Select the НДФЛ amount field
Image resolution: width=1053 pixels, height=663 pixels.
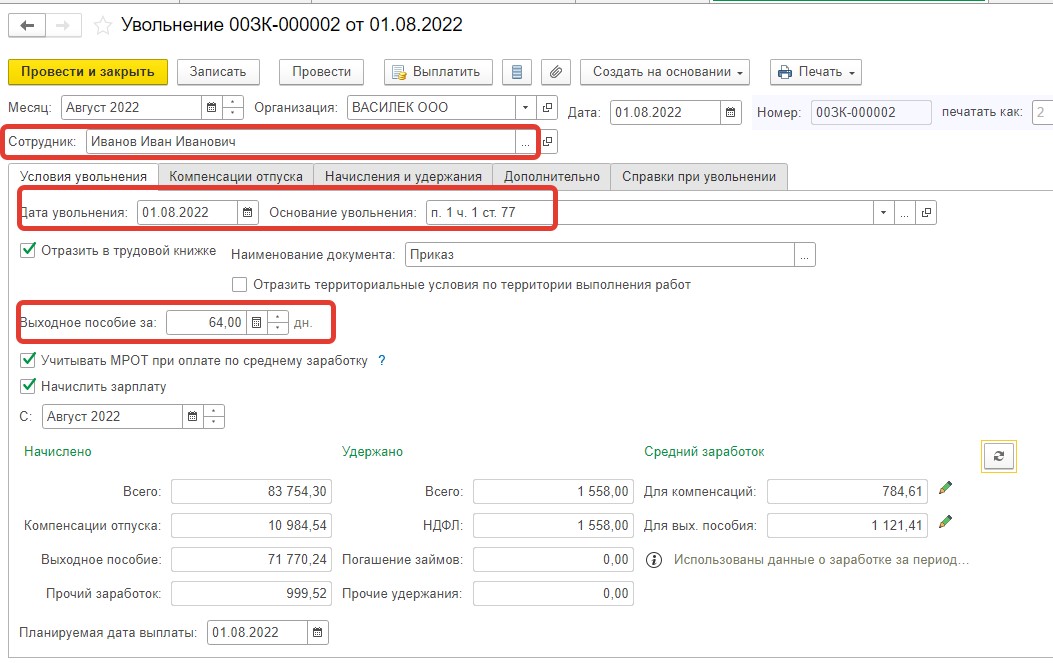point(553,525)
